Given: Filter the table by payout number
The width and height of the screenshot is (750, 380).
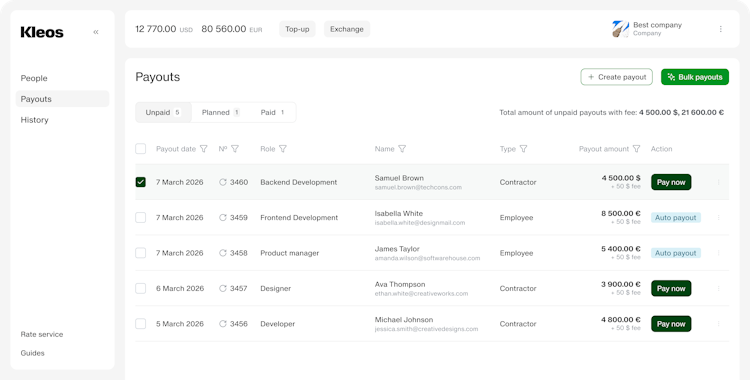Looking at the screenshot, I should [x=235, y=149].
